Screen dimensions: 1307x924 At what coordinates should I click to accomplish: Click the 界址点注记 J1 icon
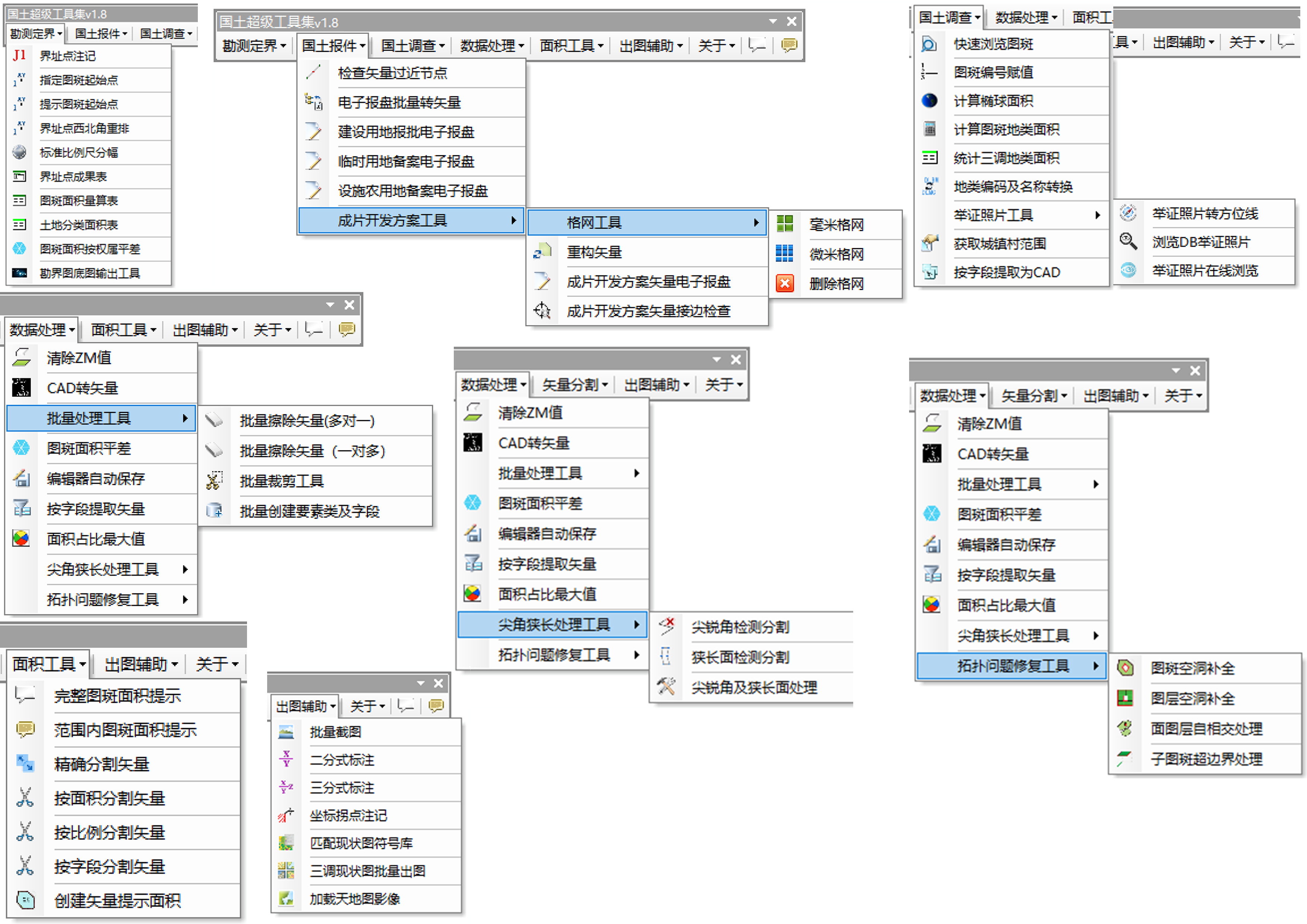(19, 55)
